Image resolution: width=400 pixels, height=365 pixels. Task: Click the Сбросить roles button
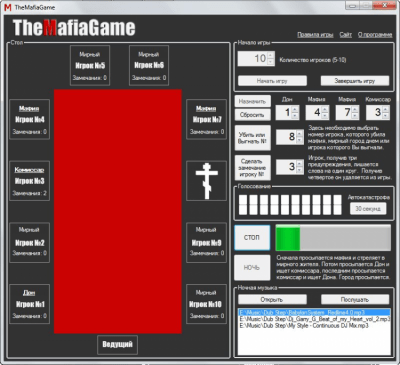click(x=252, y=115)
